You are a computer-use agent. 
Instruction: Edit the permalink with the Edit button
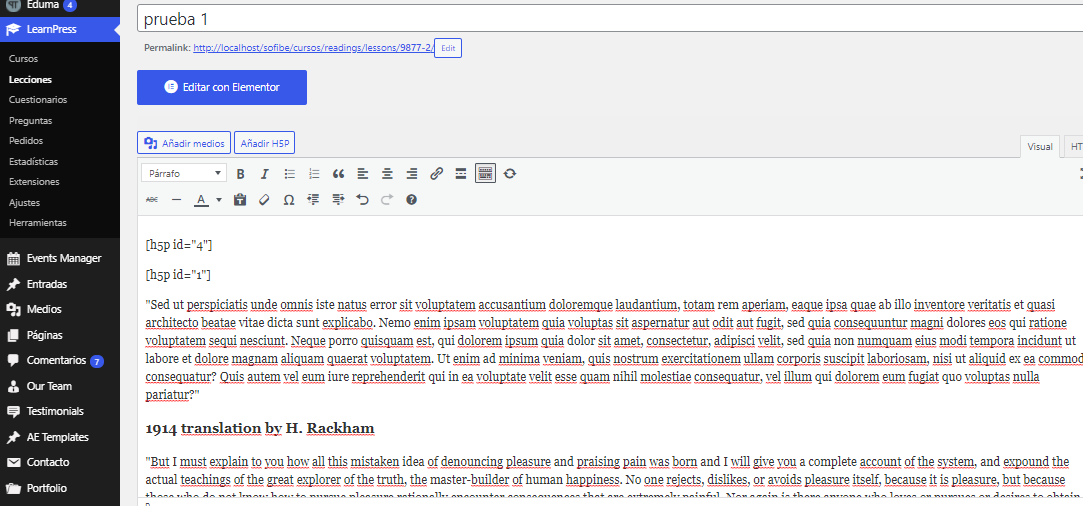coord(448,48)
